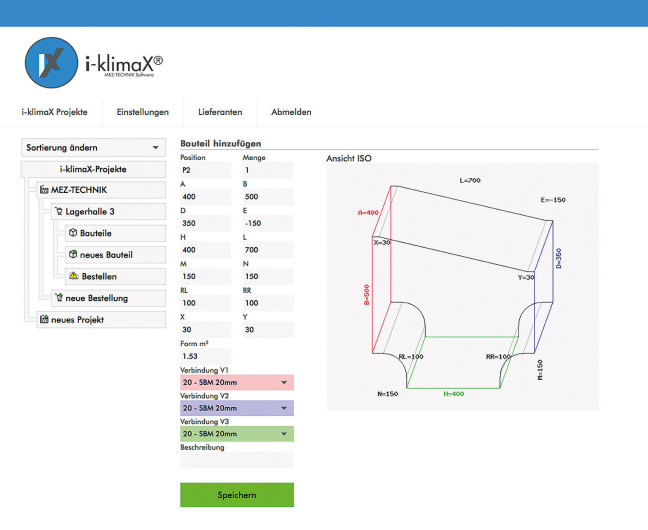Click the i-klimaX logo icon

point(52,63)
